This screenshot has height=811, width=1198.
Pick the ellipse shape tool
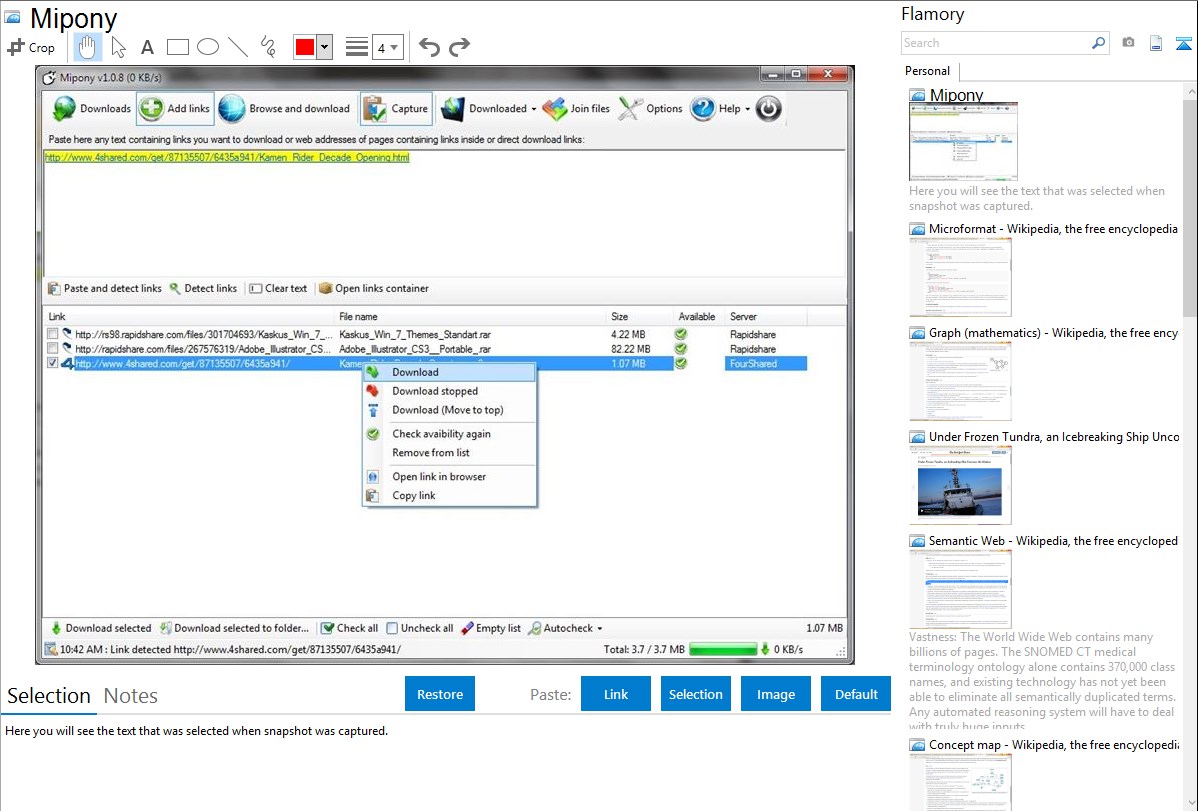[208, 47]
